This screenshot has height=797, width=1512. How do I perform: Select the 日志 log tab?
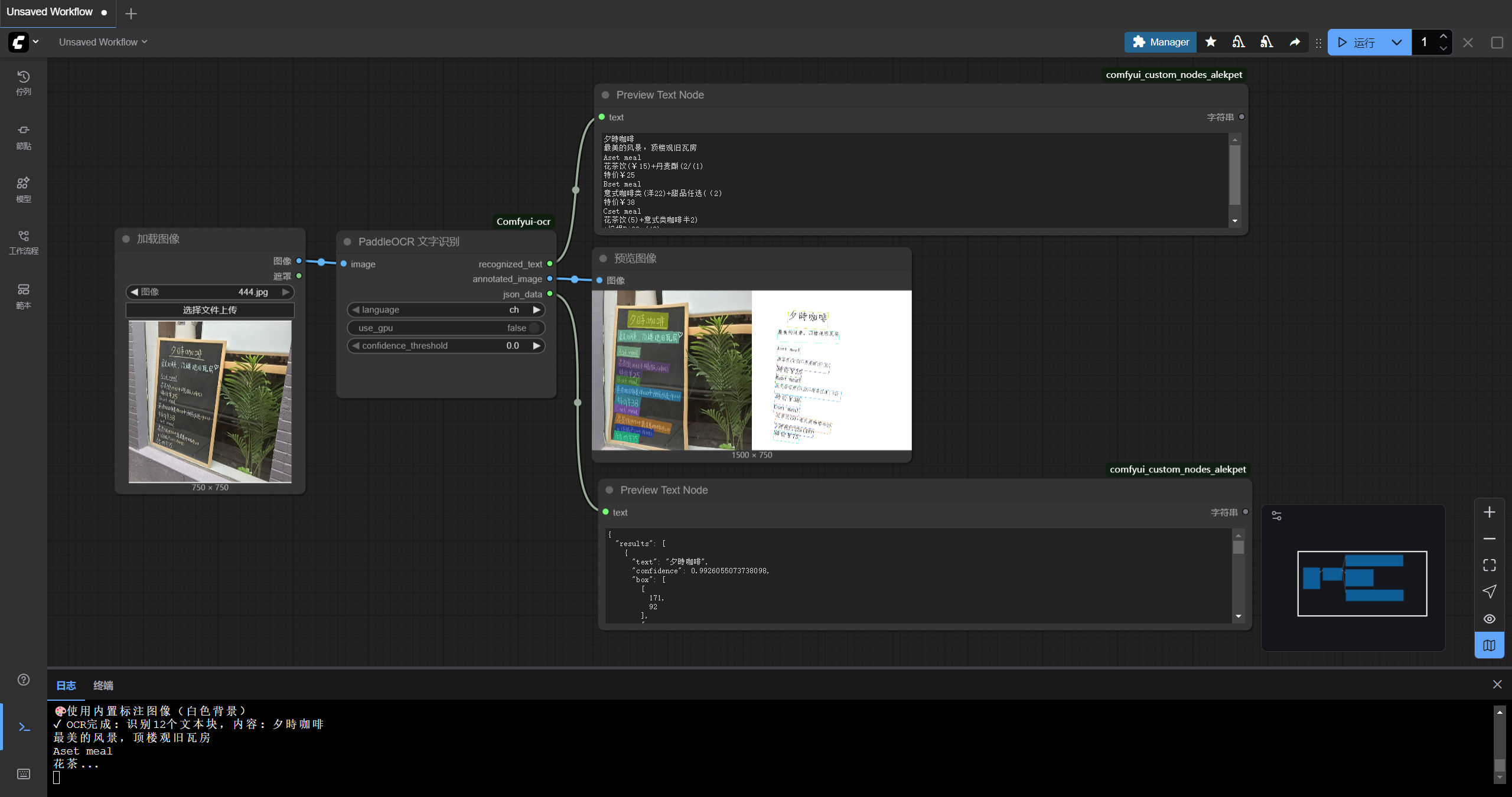pos(66,685)
